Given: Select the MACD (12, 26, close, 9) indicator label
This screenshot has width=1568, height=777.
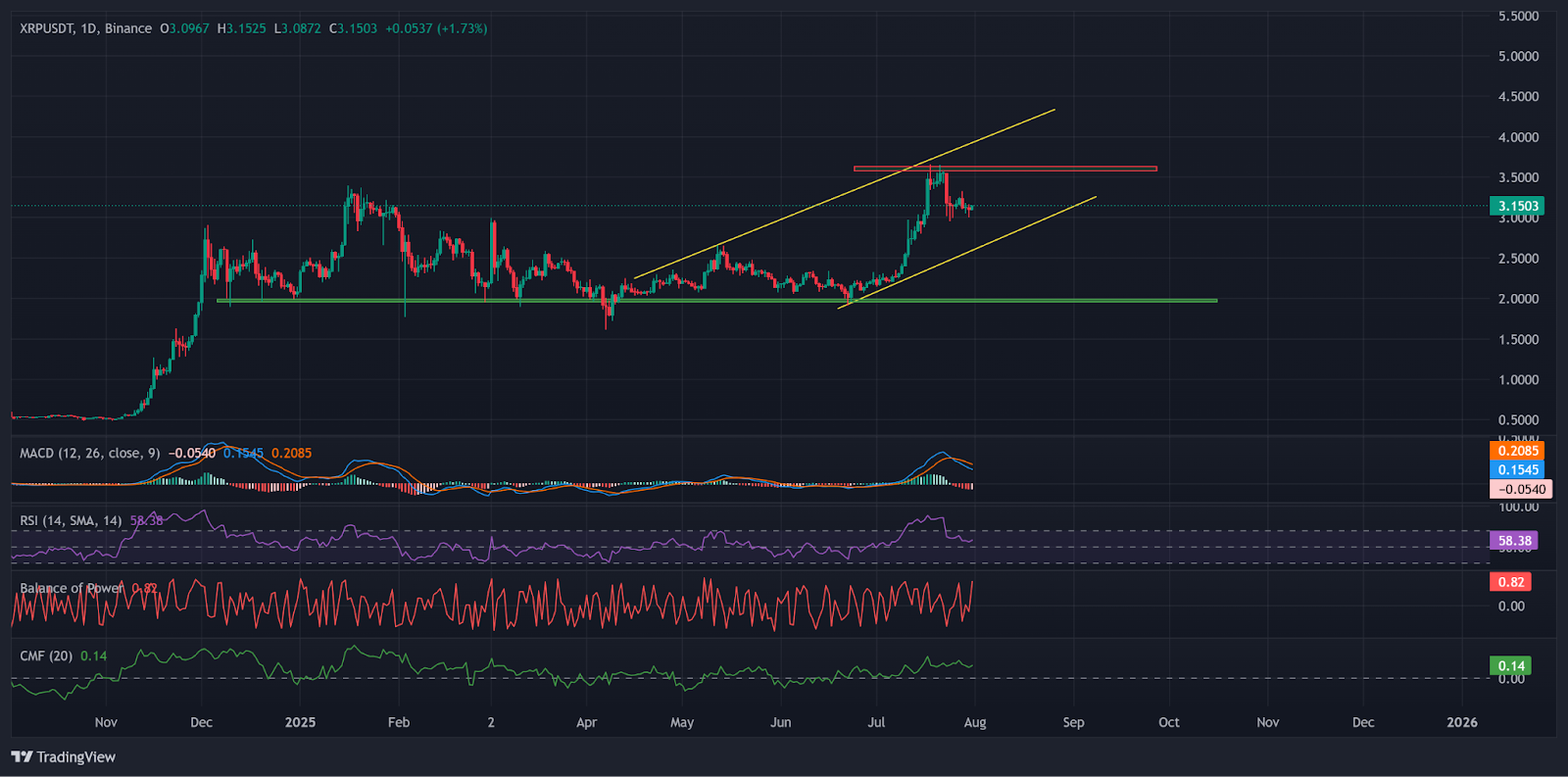Looking at the screenshot, I should click(x=89, y=453).
